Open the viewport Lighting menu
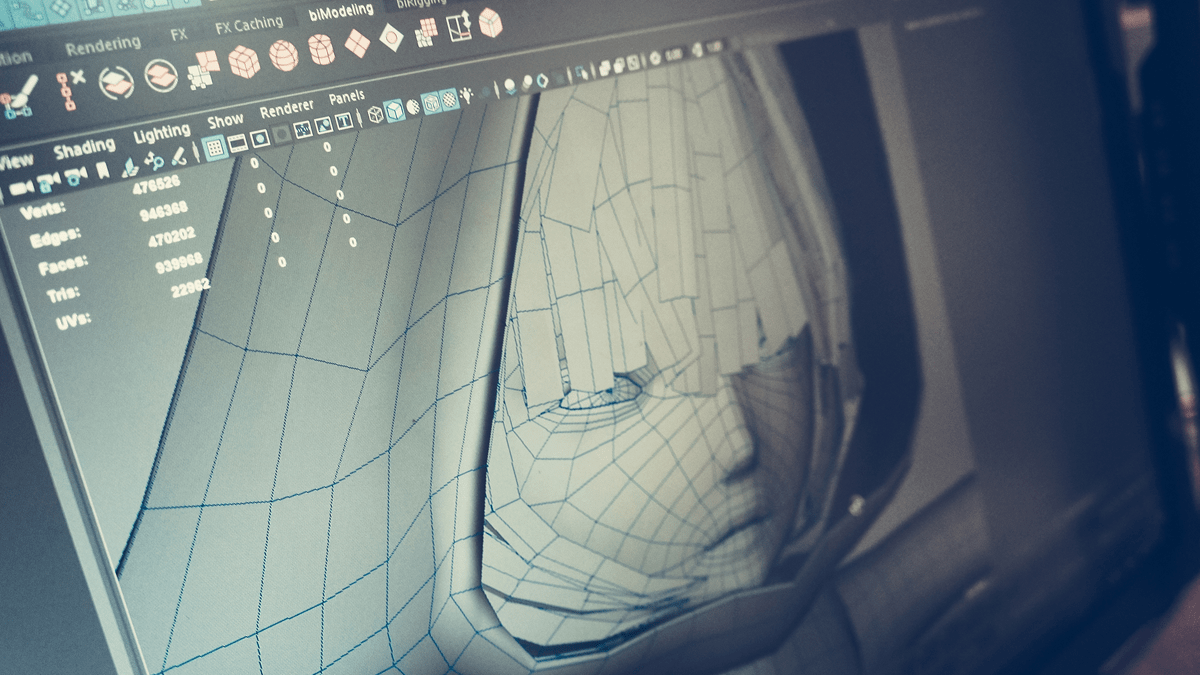The width and height of the screenshot is (1200, 675). coord(161,133)
